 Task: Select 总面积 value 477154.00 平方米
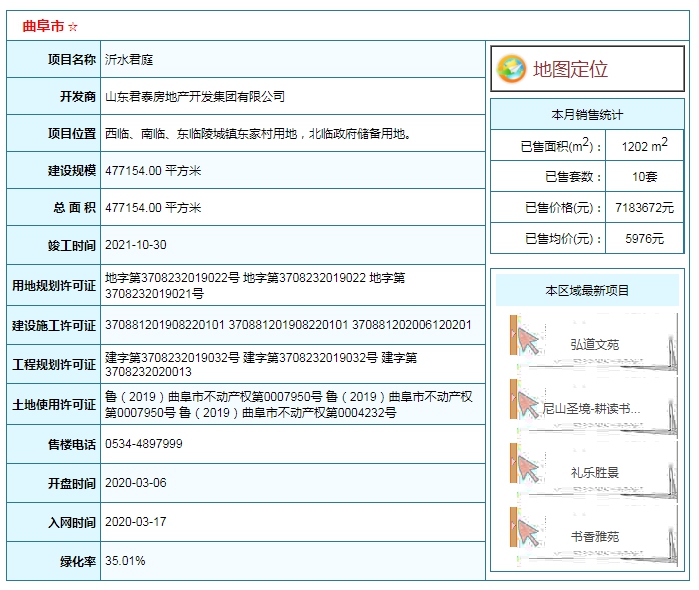(x=153, y=207)
